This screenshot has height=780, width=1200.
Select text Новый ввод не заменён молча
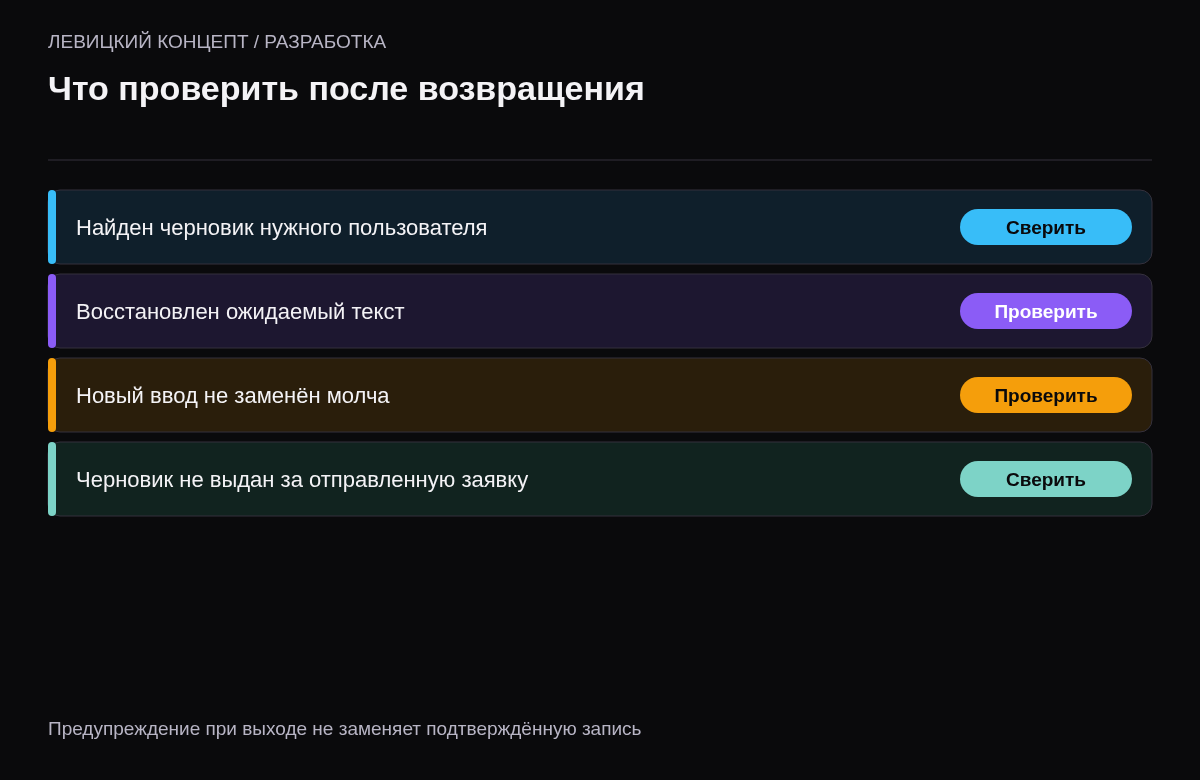[x=233, y=395]
